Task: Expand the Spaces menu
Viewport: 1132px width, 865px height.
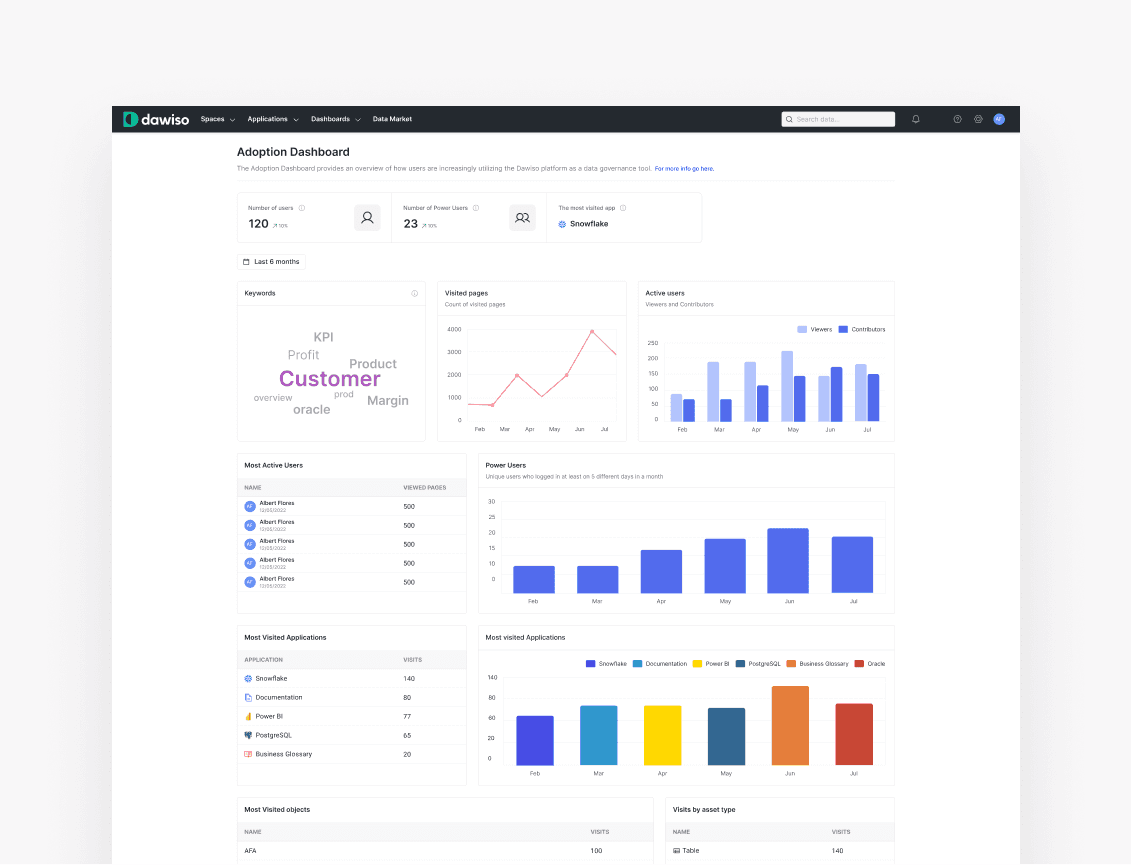Action: [218, 119]
